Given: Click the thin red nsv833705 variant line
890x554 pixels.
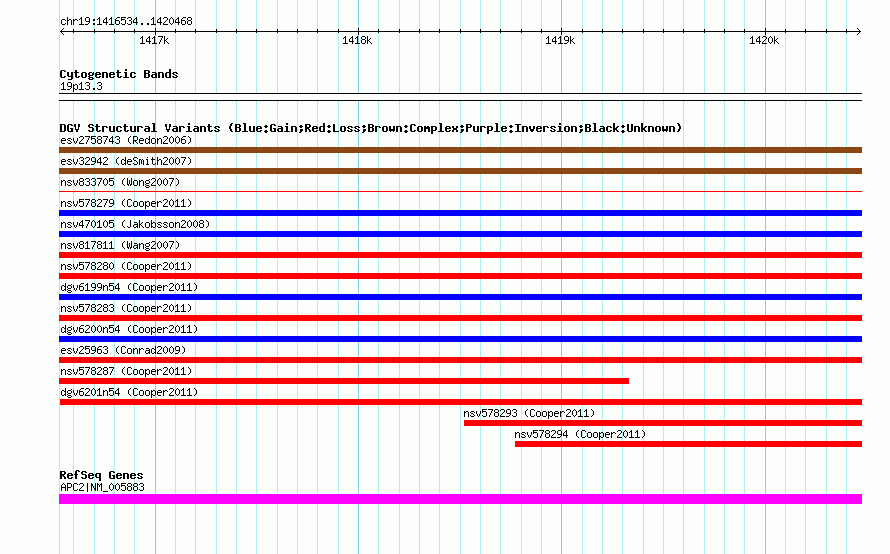Looking at the screenshot, I should [x=460, y=192].
